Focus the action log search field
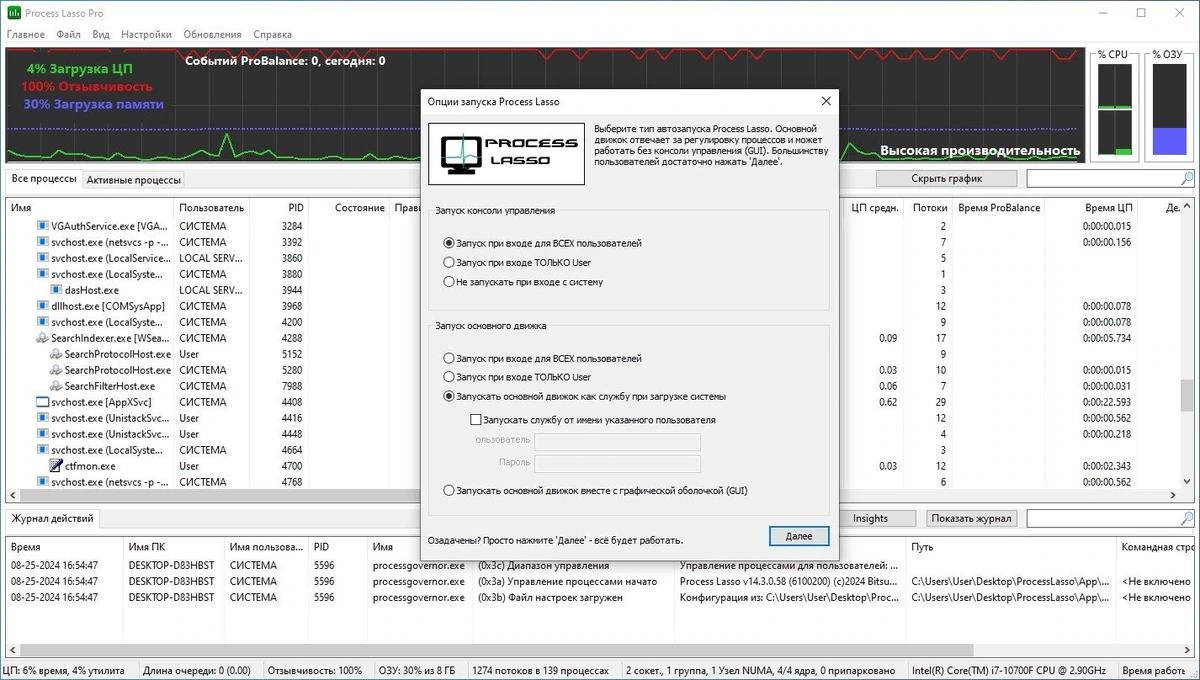Image resolution: width=1200 pixels, height=680 pixels. [1103, 519]
